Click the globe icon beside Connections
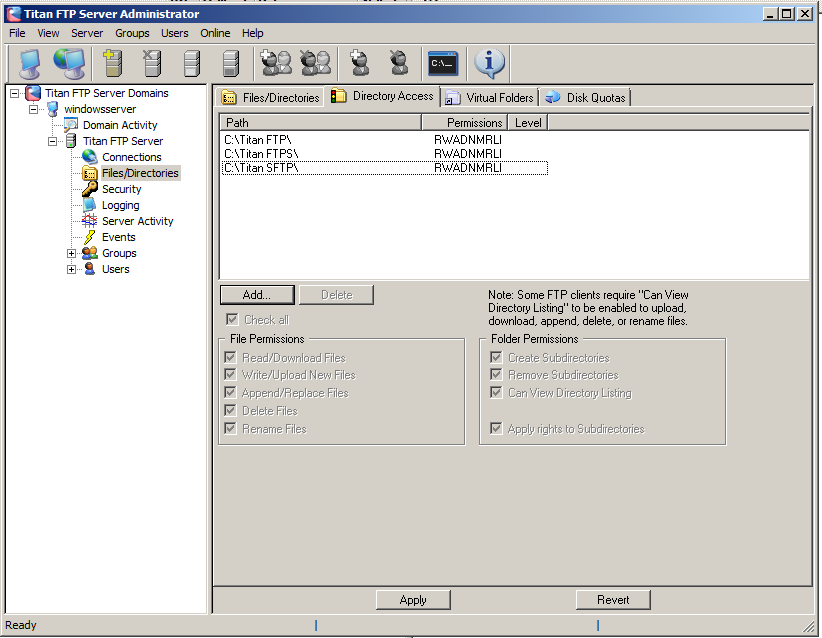This screenshot has height=638, width=822. [x=90, y=157]
